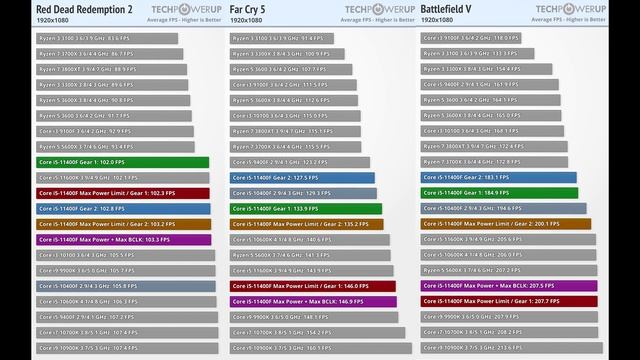Click the Core i5-10400F 194.6 FPS bar
Screen dimensions: 640x360
504,209
